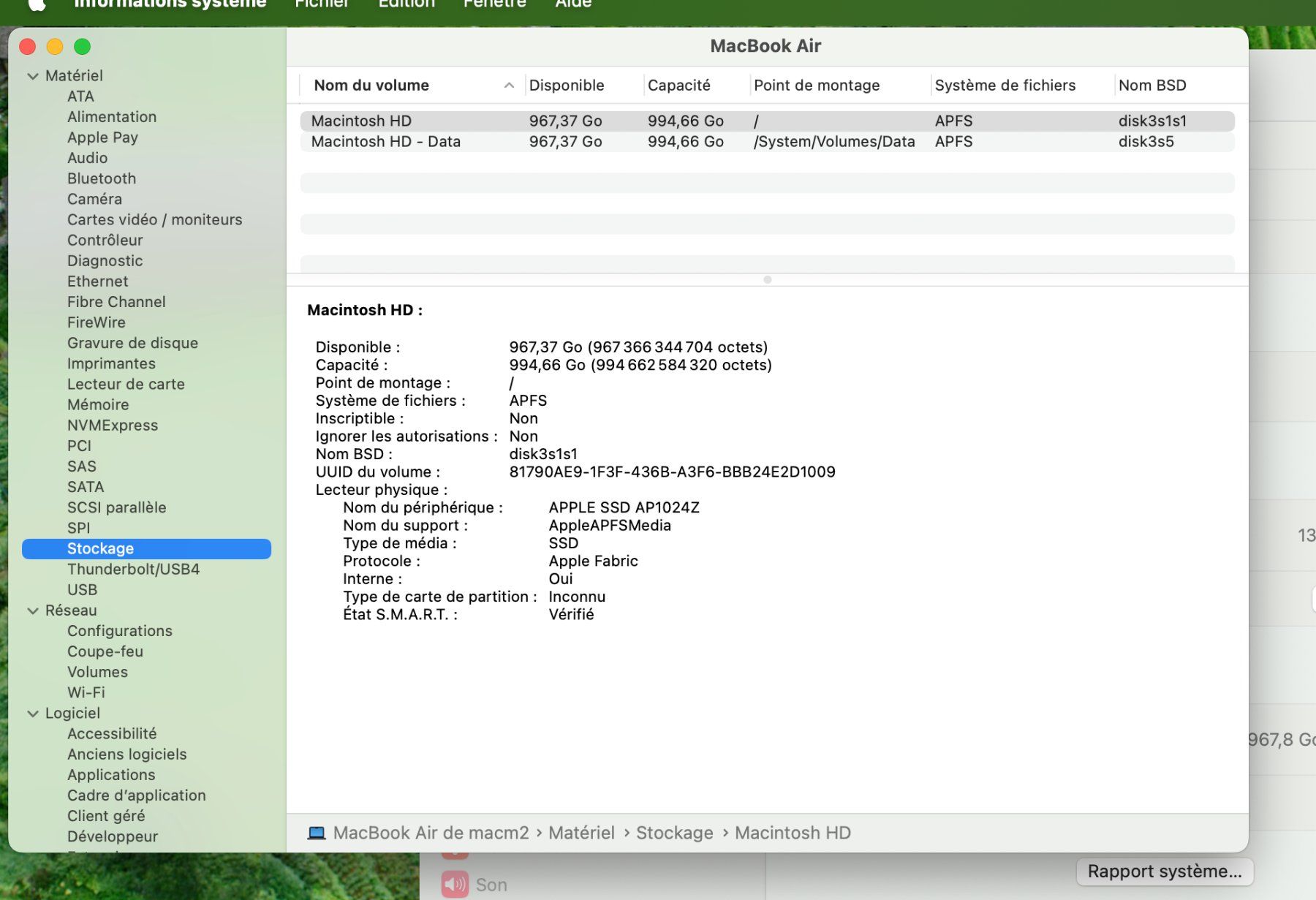This screenshot has width=1316, height=900.
Task: Select Ethernet in the sidebar
Action: 97,281
